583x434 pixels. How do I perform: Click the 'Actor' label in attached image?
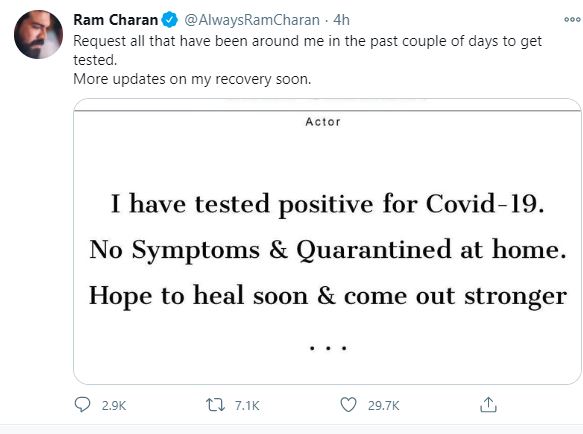pos(323,122)
